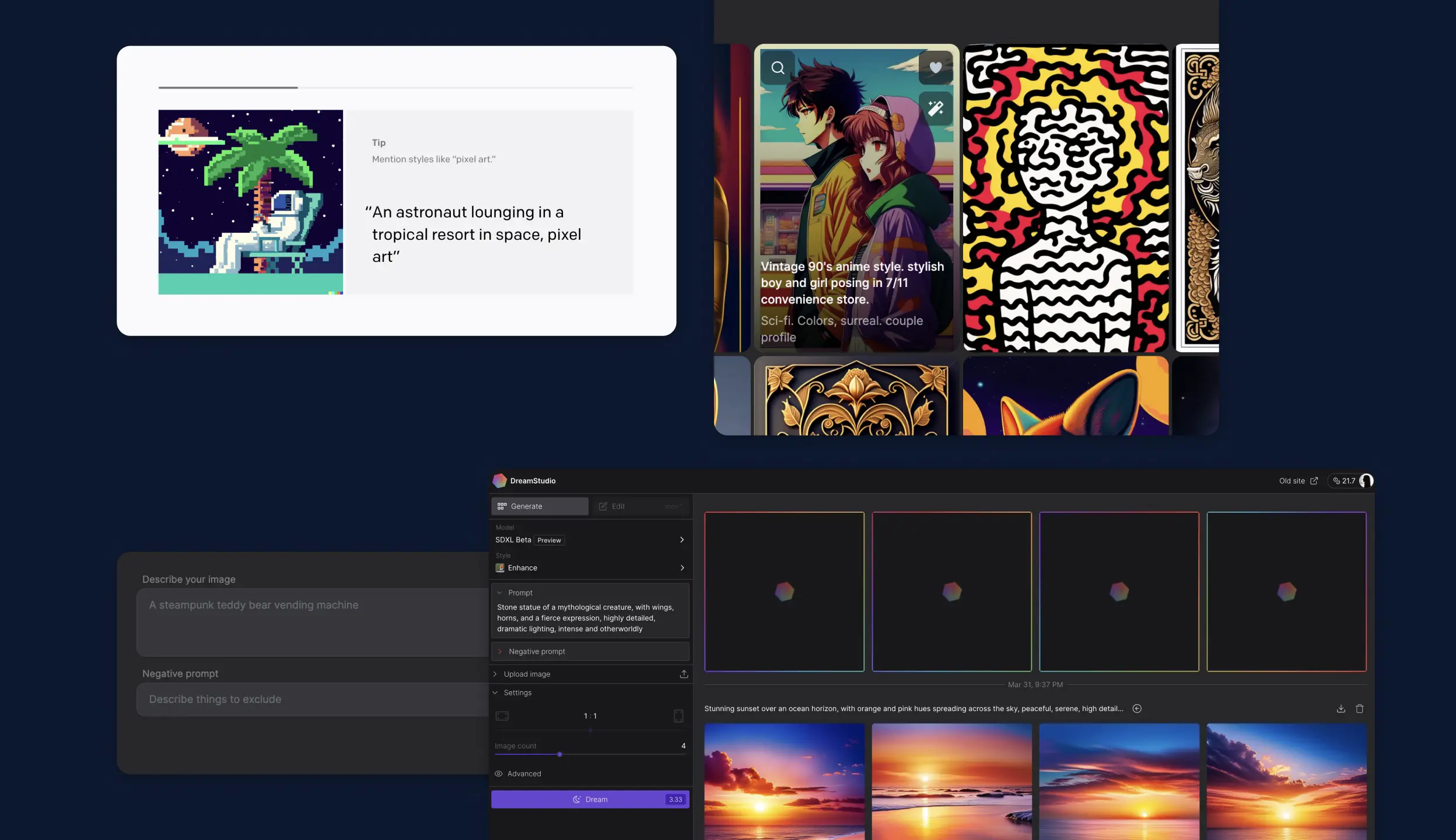Click 'Mention styles like pixel art' tip text
Screen dimensions: 1456x840
click(x=434, y=159)
